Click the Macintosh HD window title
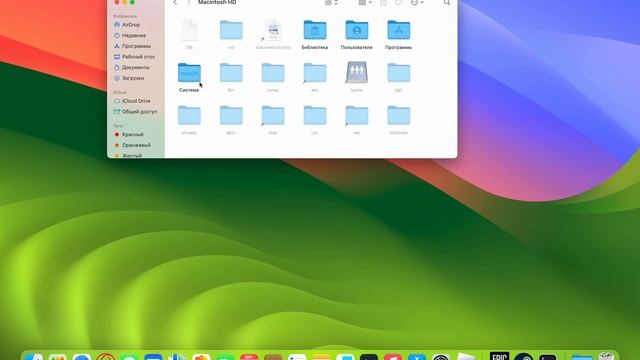The image size is (640, 360). (x=217, y=2)
